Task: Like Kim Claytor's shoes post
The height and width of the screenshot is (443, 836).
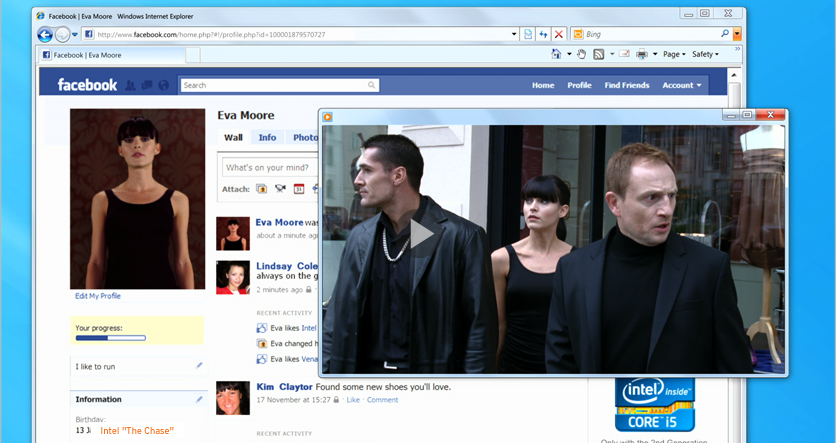Action: point(353,400)
